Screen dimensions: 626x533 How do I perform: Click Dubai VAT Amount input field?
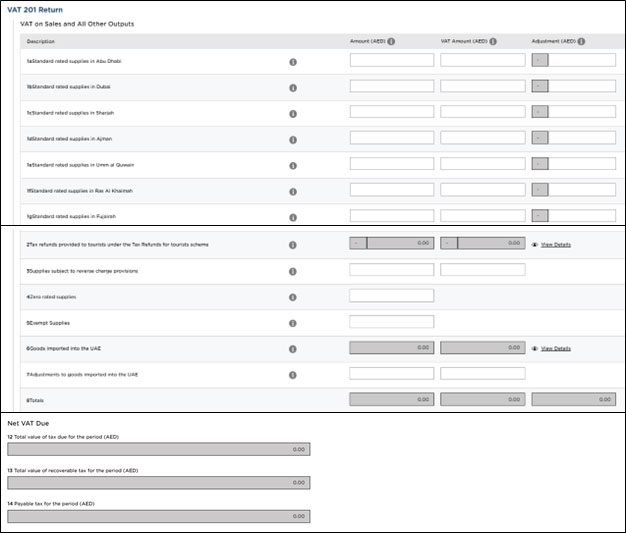coord(483,86)
